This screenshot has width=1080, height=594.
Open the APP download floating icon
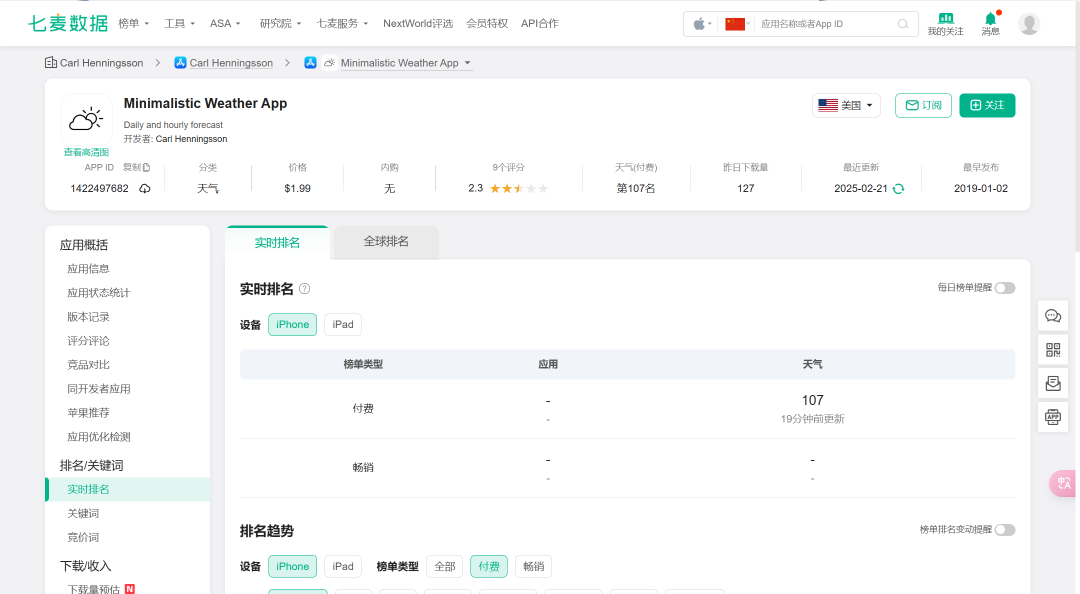coord(1053,417)
